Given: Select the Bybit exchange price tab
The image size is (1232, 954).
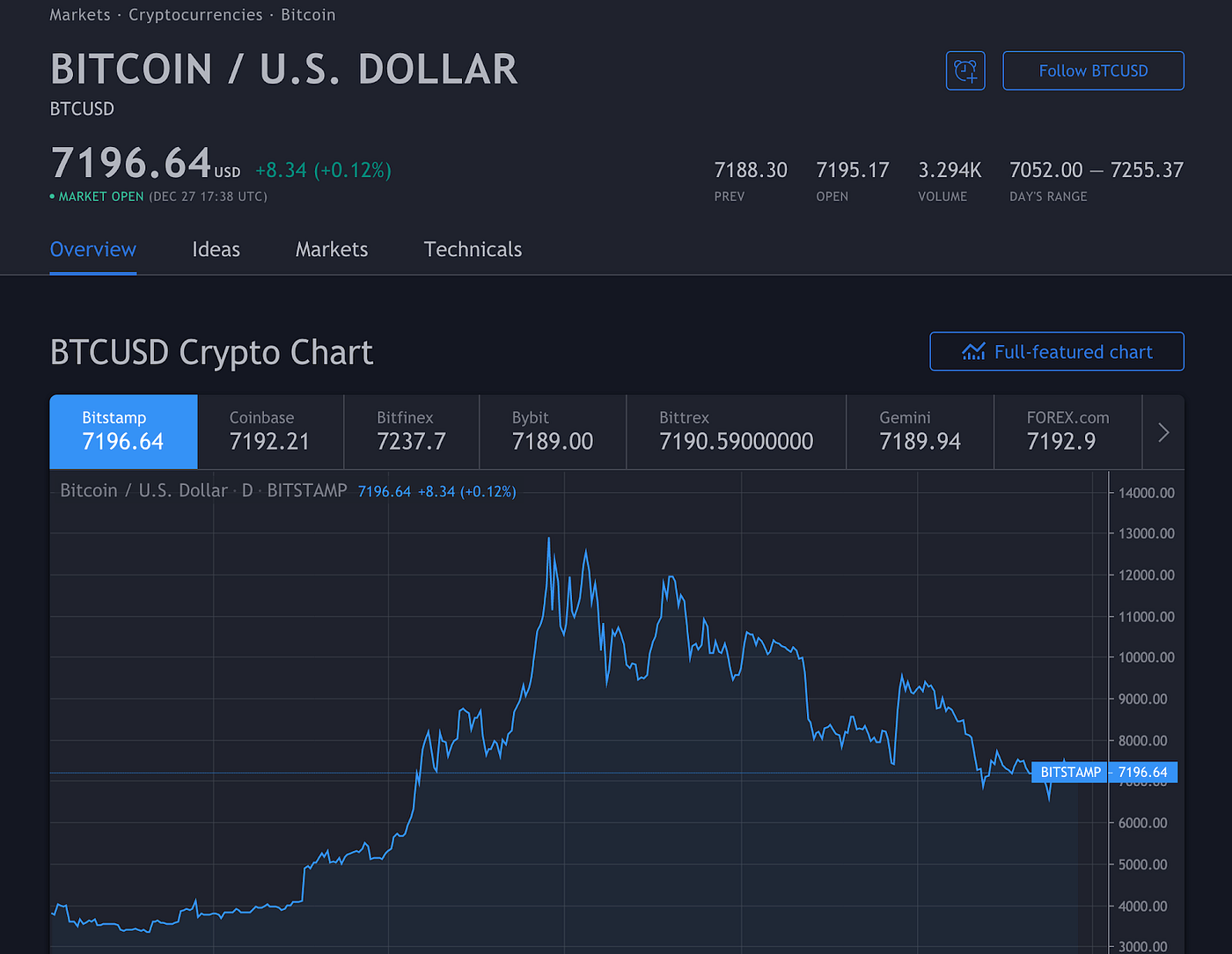Looking at the screenshot, I should pos(552,431).
